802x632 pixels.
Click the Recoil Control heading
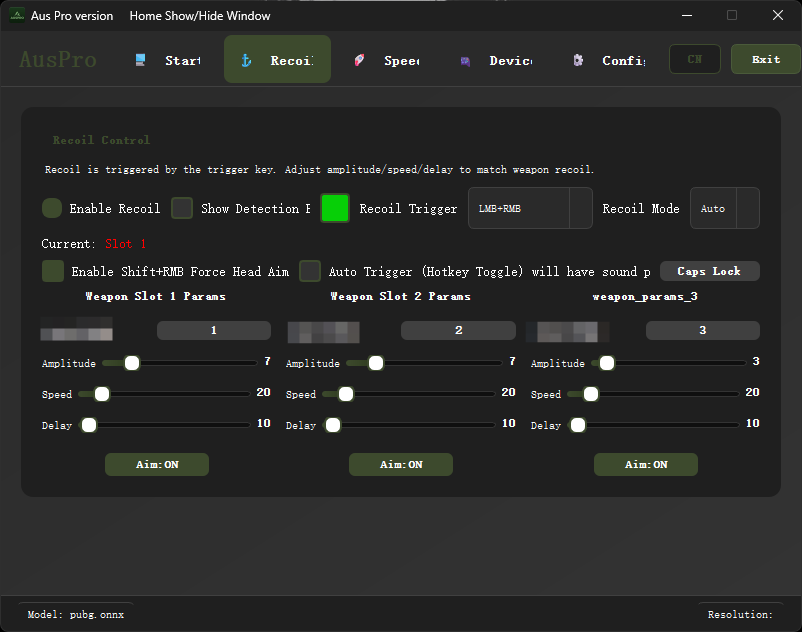101,140
